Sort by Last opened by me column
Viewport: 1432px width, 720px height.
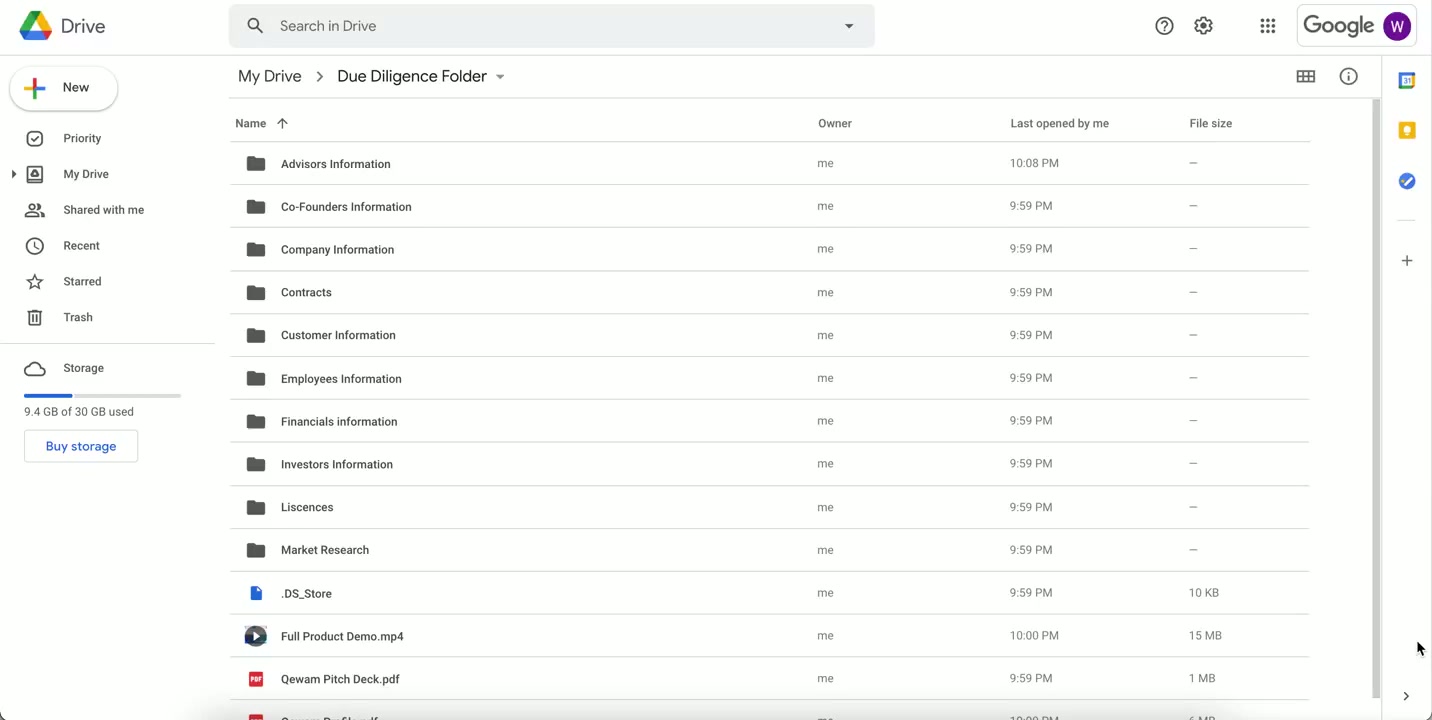point(1059,123)
